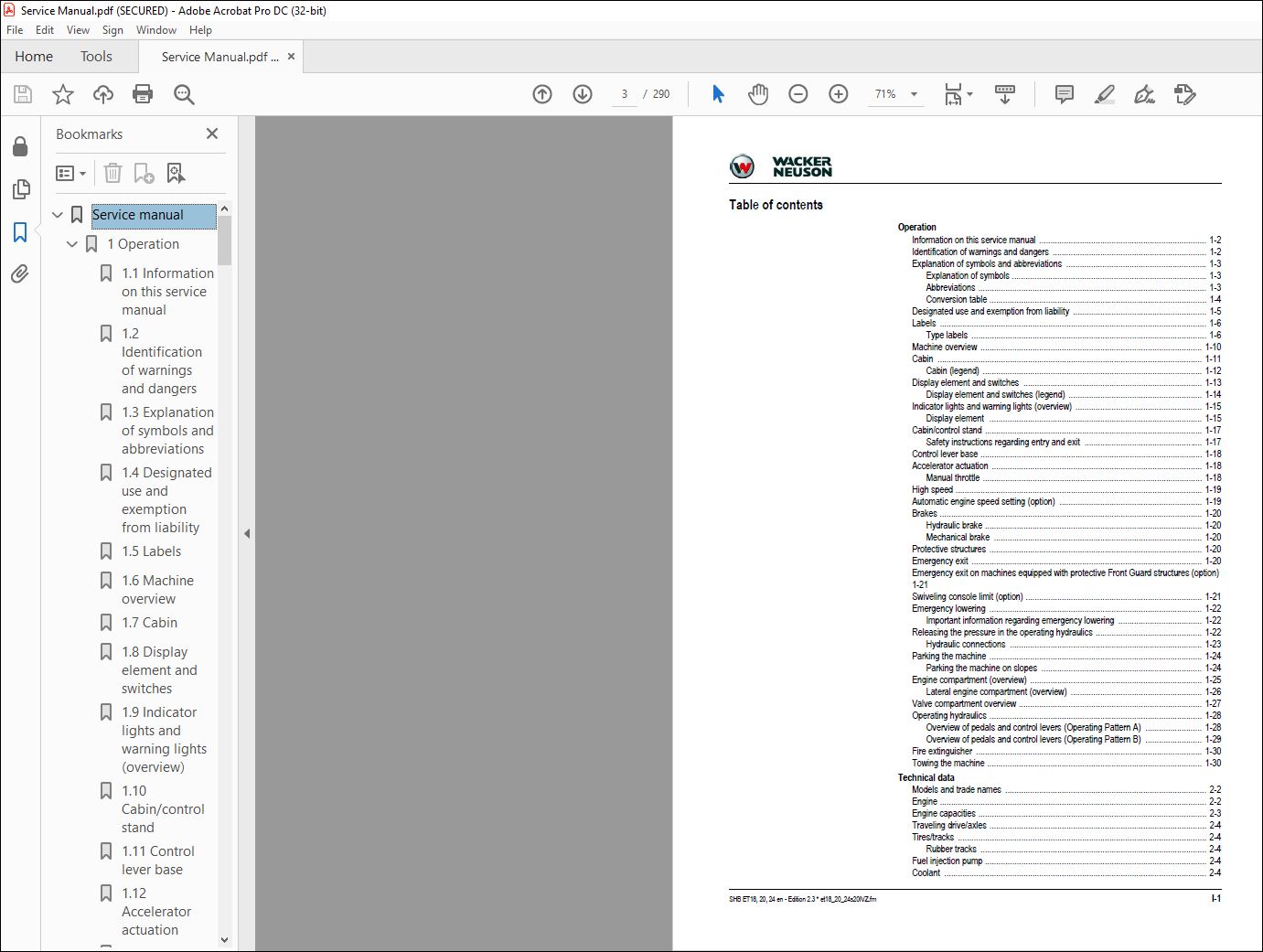The width and height of the screenshot is (1263, 952).
Task: Click the find current bookmark icon
Action: coord(176,173)
